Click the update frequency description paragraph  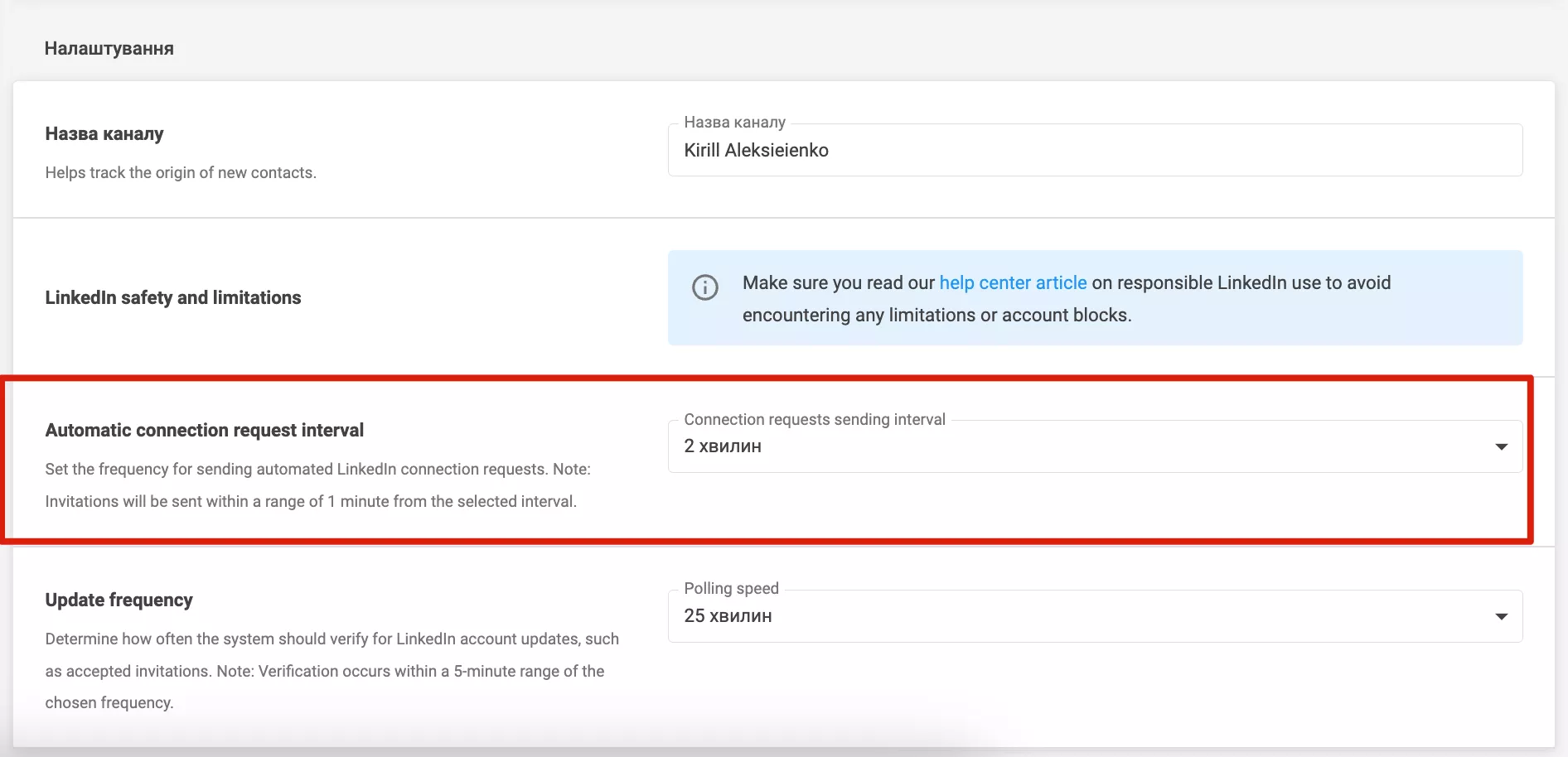click(332, 671)
